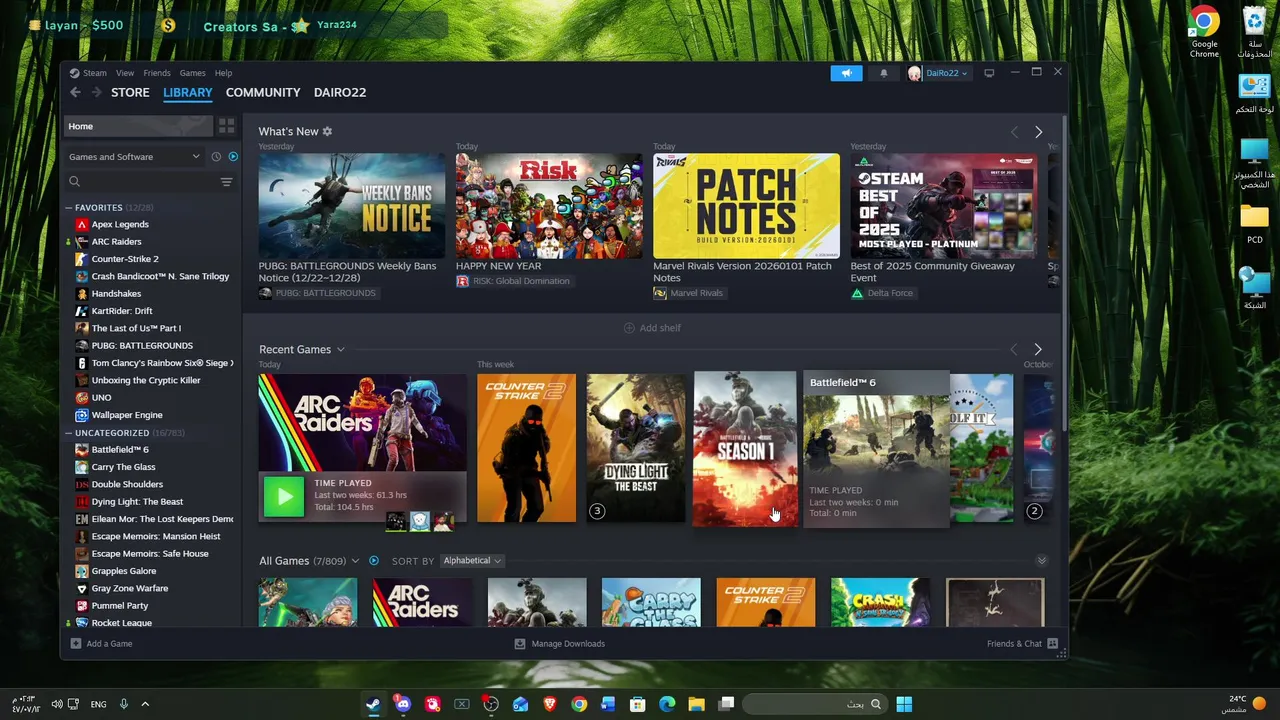Screen dimensions: 1280x720
Task: Open File Explorer from the taskbar
Action: click(x=696, y=704)
